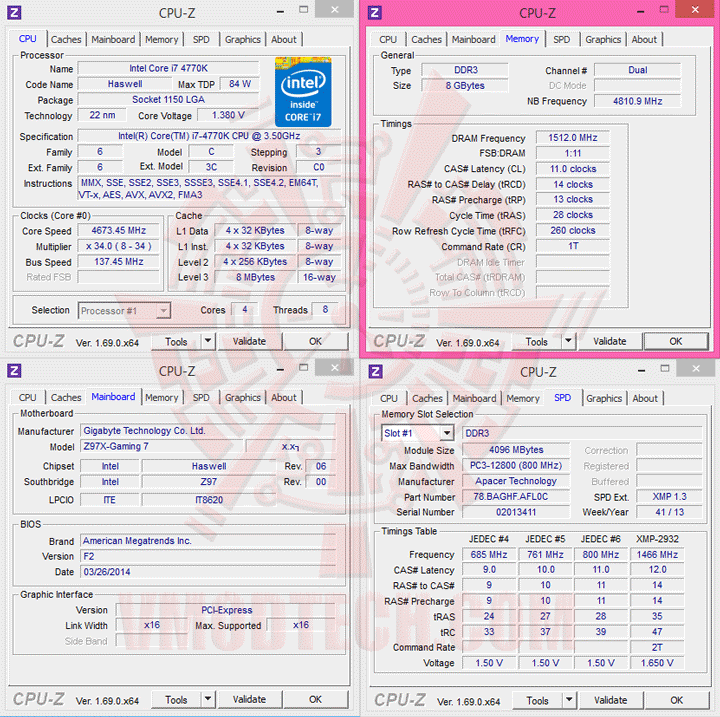Click the CPU-Z logo icon in the Mainboard window title bar
Screen dimensions: 720x717
14,370
